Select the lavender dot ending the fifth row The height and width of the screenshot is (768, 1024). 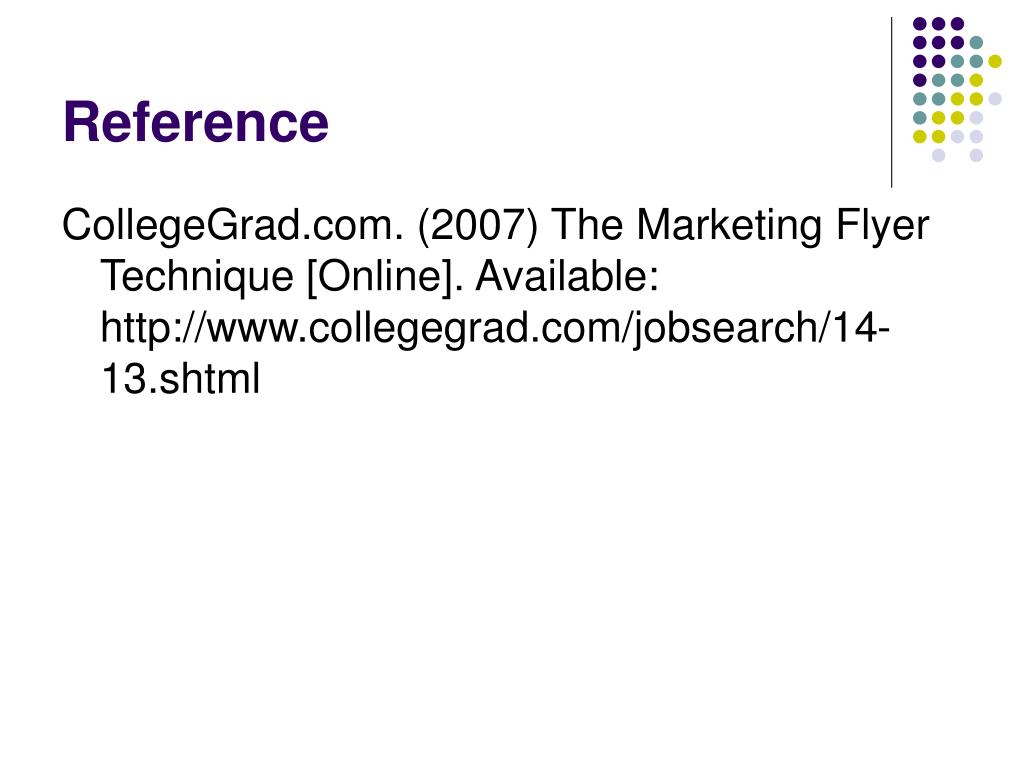[x=995, y=99]
